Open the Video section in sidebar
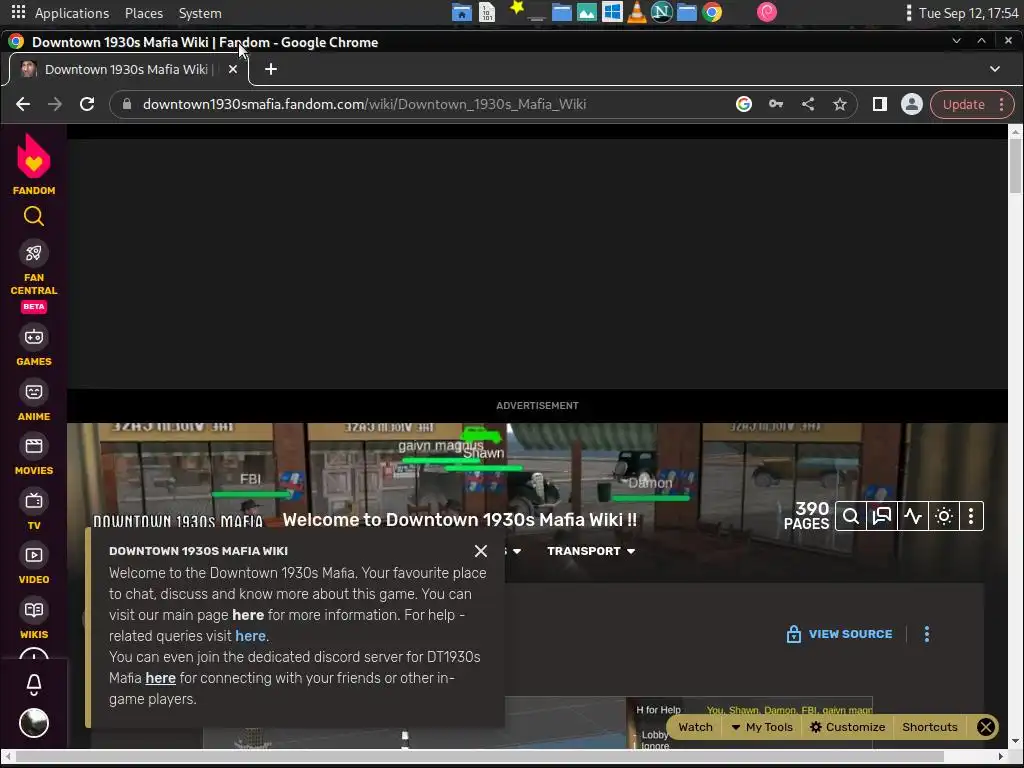This screenshot has height=768, width=1024. 34,563
